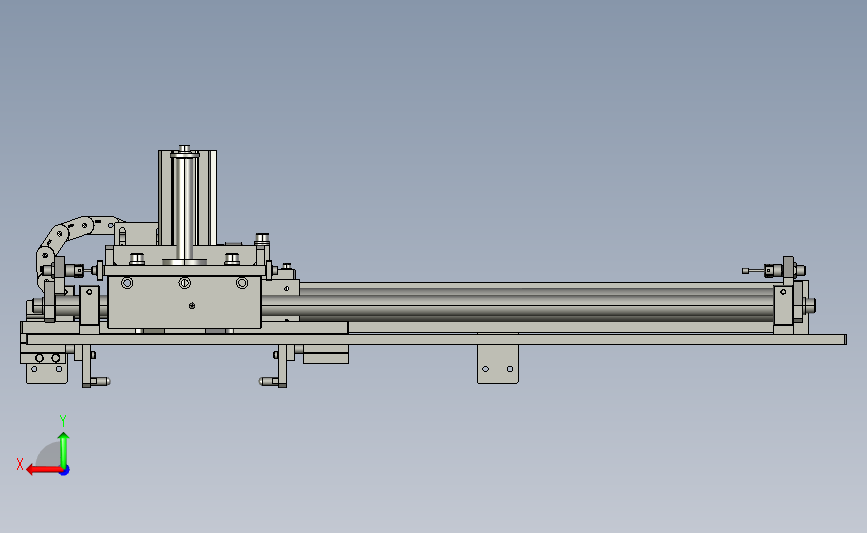
Task: Select the long flat base plate
Action: click(436, 339)
